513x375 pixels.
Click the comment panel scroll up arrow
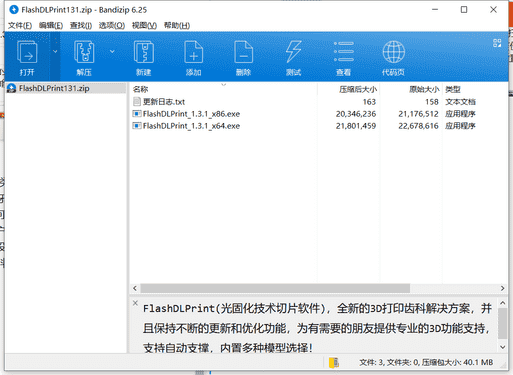click(x=503, y=303)
